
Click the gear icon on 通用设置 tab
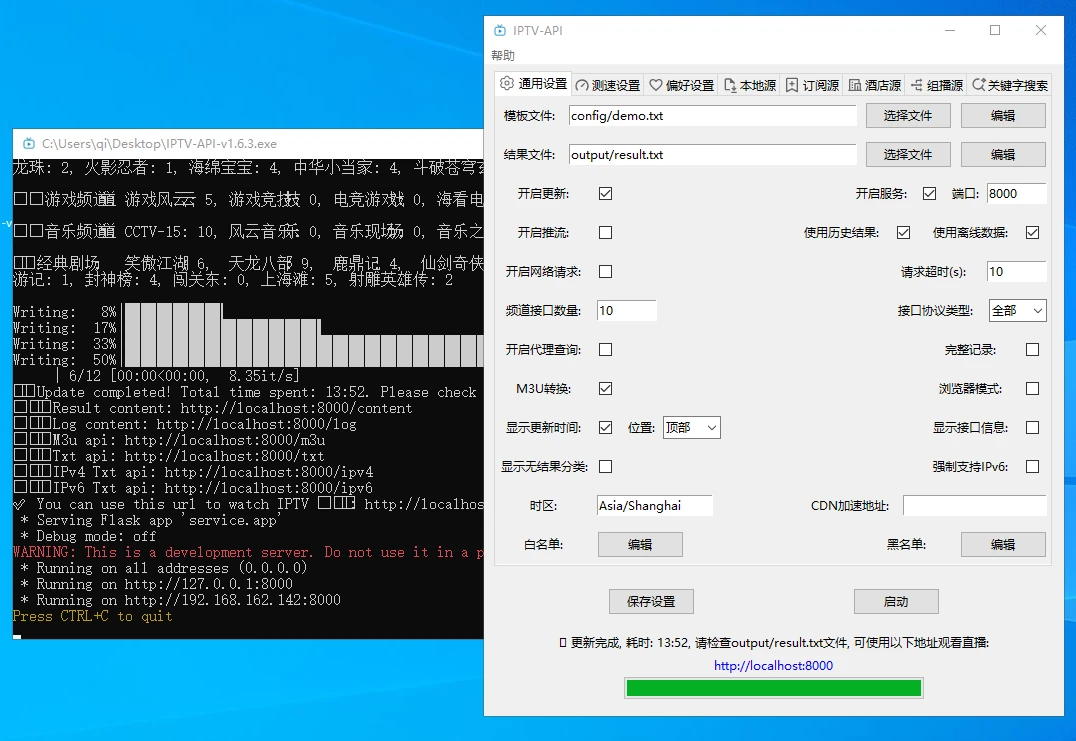point(507,84)
